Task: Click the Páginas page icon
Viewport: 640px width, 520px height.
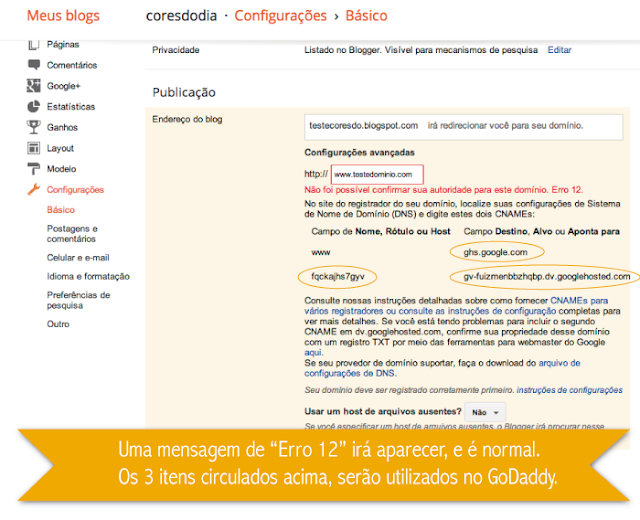Action: point(34,44)
